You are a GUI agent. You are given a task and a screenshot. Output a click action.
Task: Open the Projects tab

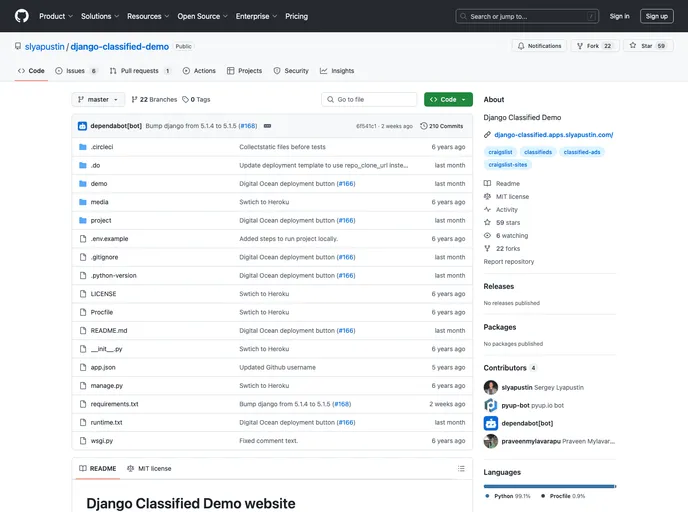click(x=244, y=71)
